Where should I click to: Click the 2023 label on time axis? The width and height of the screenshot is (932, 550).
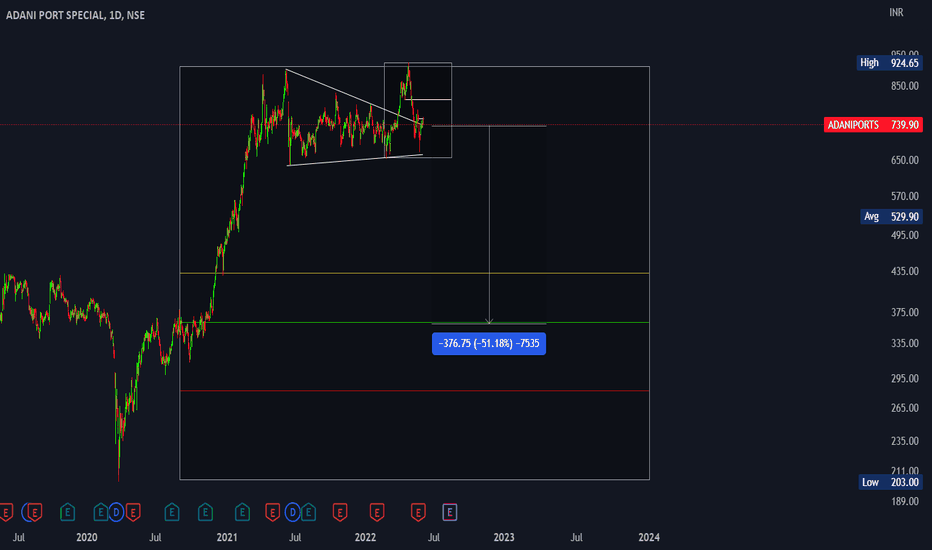(504, 538)
